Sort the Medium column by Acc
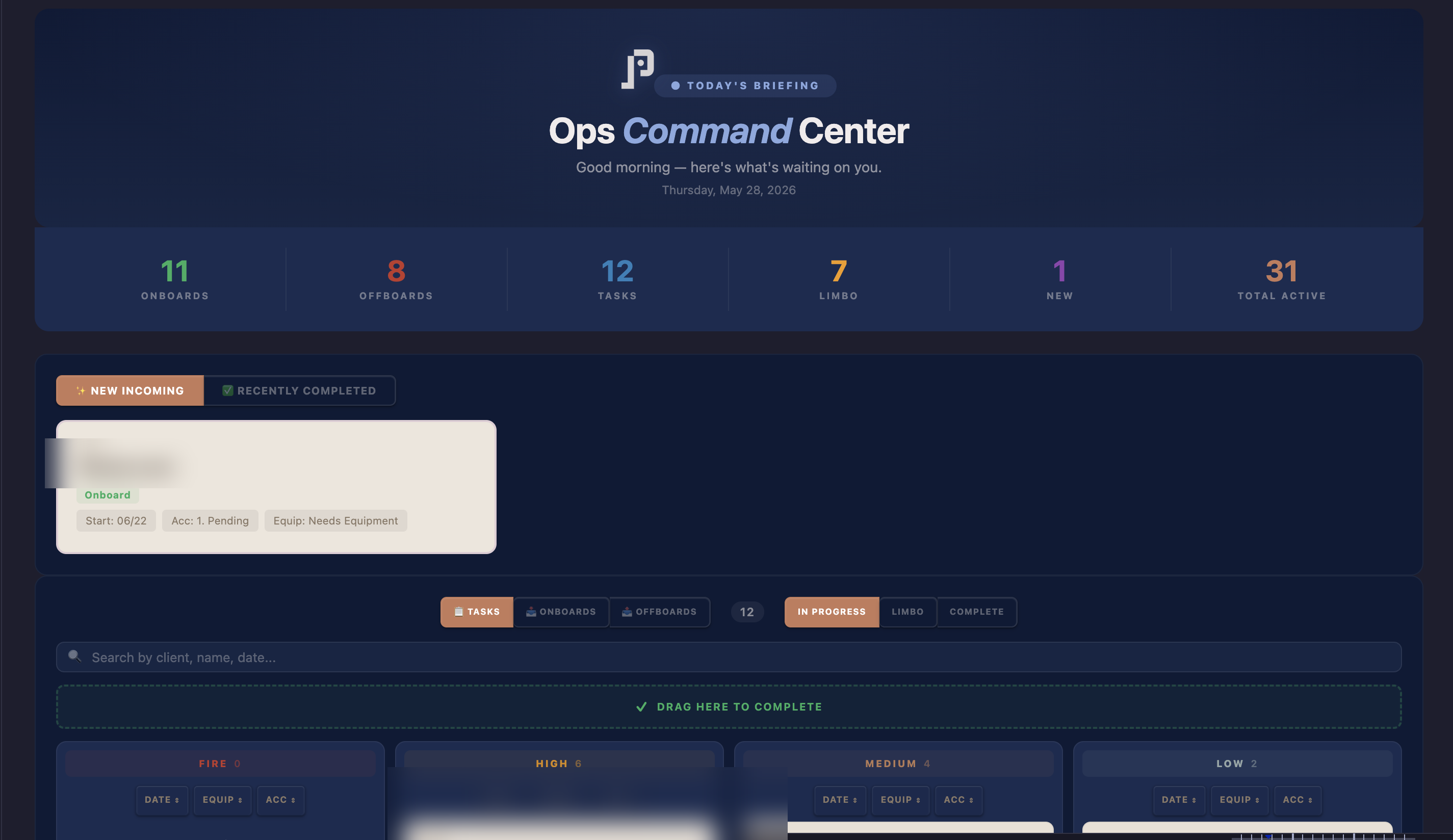1453x840 pixels. pos(959,800)
